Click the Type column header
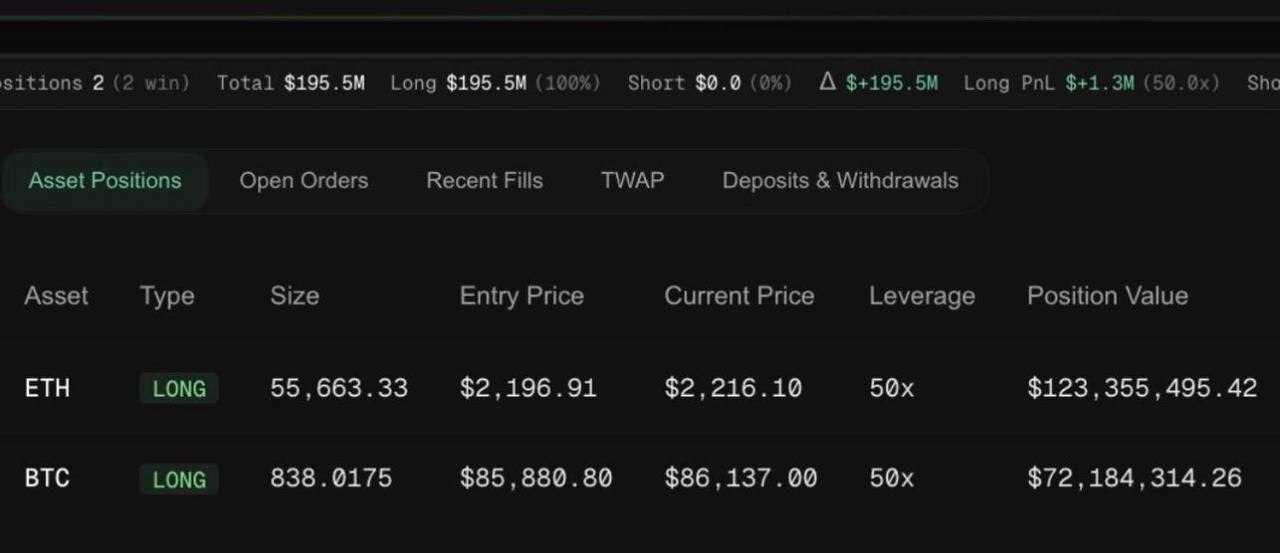Screen dimensions: 1280x553 [167, 296]
